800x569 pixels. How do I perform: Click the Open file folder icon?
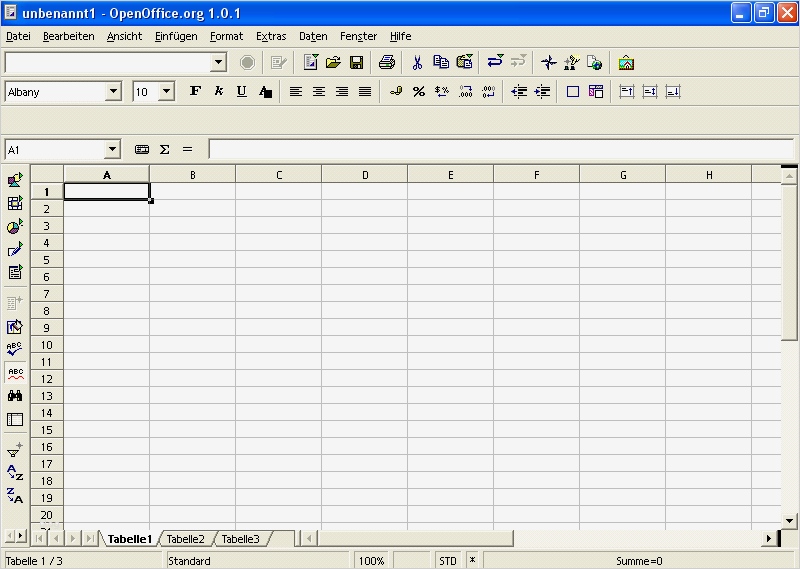(333, 63)
